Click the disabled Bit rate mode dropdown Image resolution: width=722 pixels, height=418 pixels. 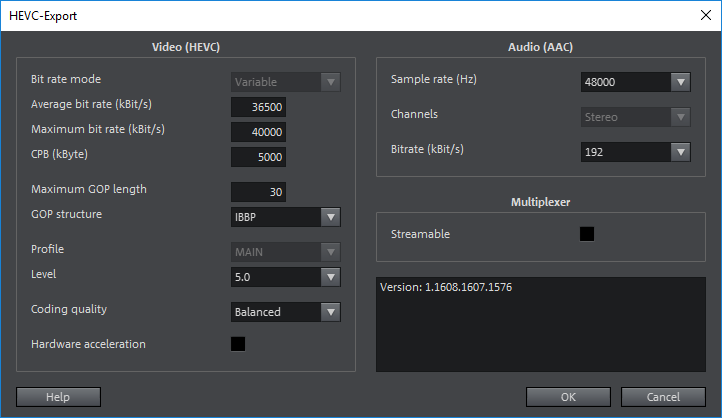click(x=285, y=82)
